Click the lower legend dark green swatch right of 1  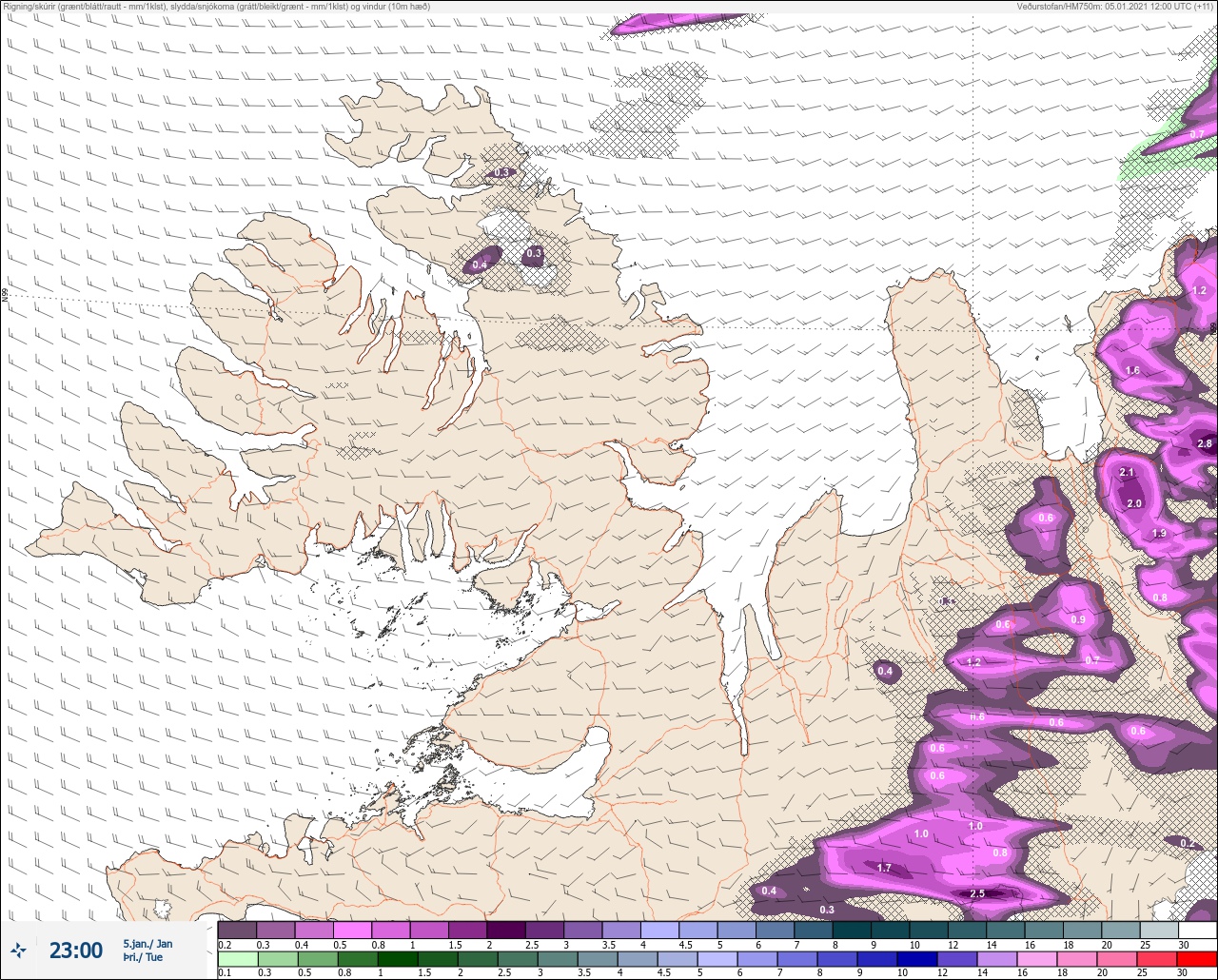tap(398, 959)
